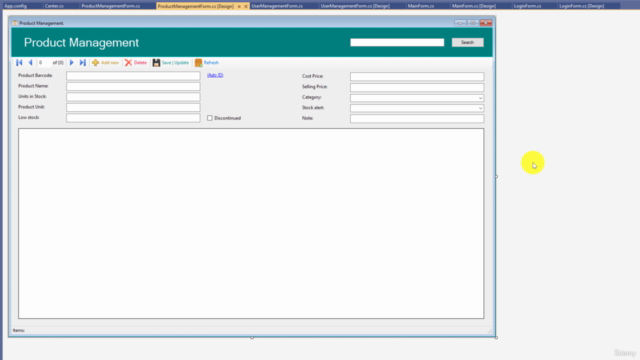640x360 pixels.
Task: Jump to the last record
Action: click(82, 62)
